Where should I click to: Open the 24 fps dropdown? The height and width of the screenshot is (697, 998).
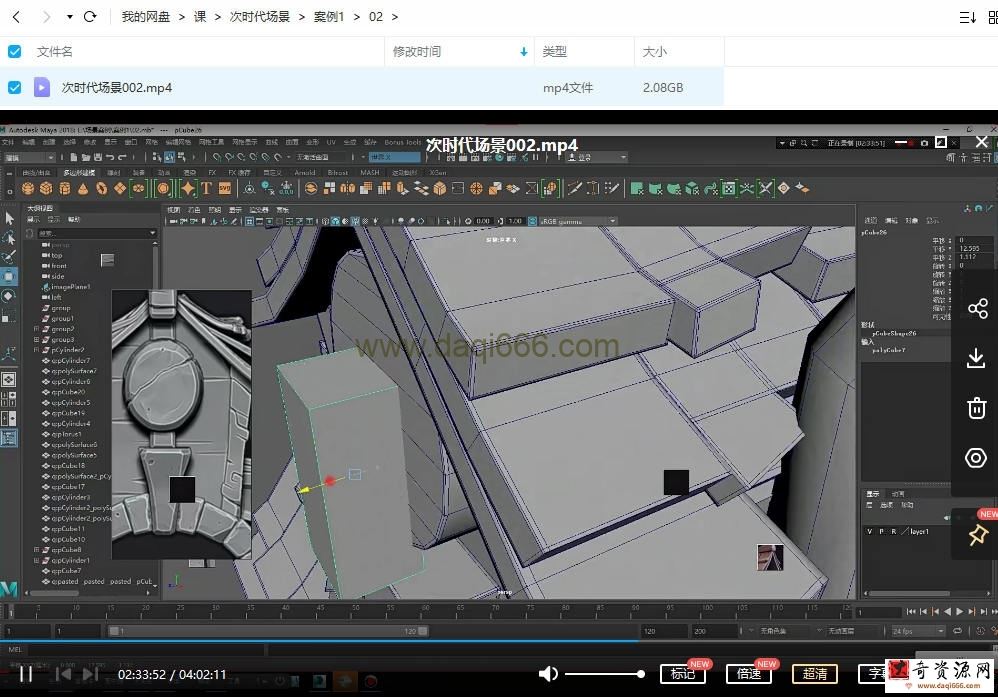point(917,631)
